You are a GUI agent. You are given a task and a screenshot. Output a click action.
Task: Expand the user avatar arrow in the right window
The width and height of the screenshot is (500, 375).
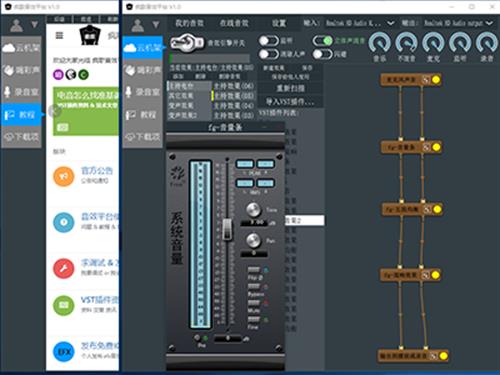click(156, 25)
